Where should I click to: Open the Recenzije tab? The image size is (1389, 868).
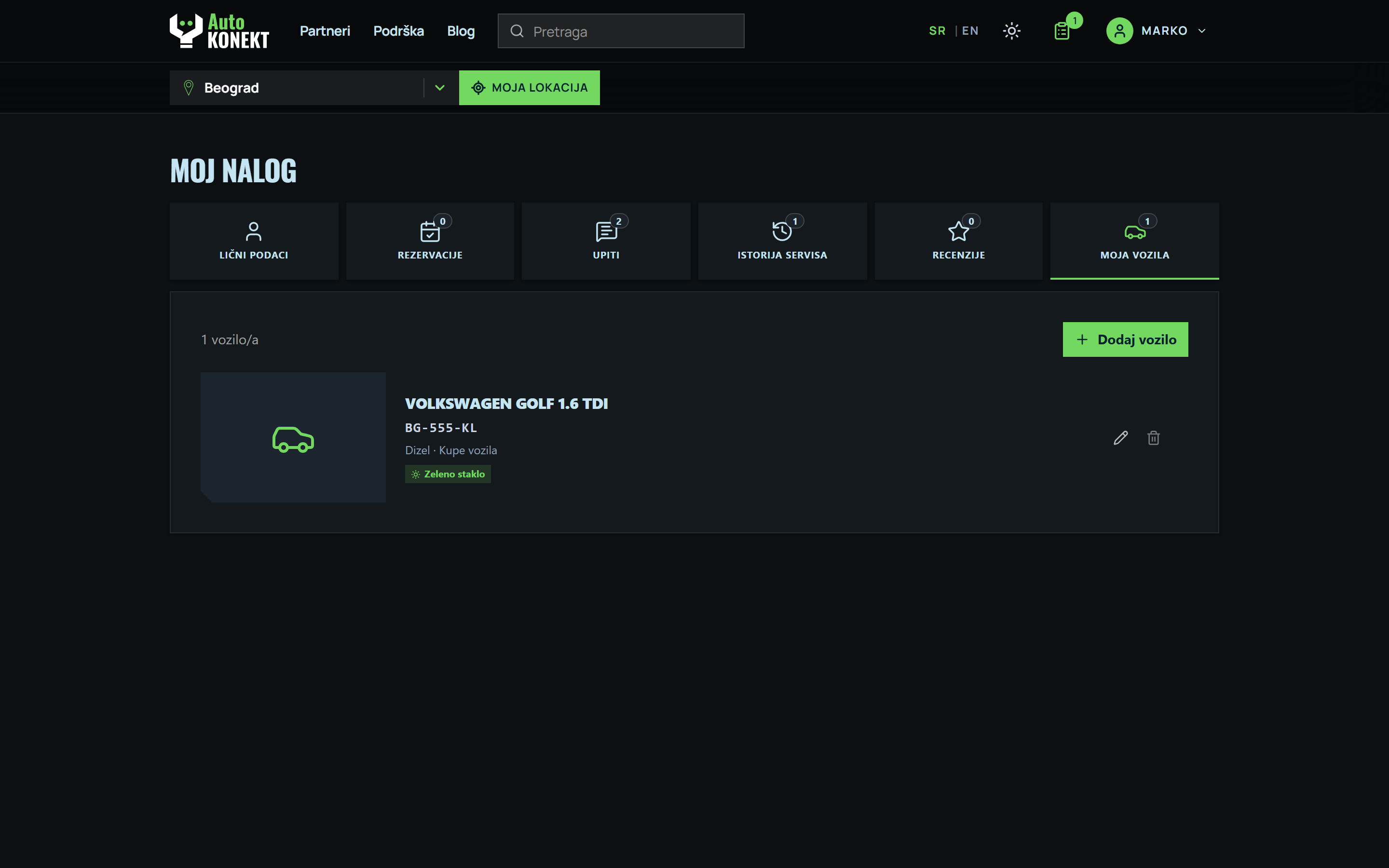point(958,241)
